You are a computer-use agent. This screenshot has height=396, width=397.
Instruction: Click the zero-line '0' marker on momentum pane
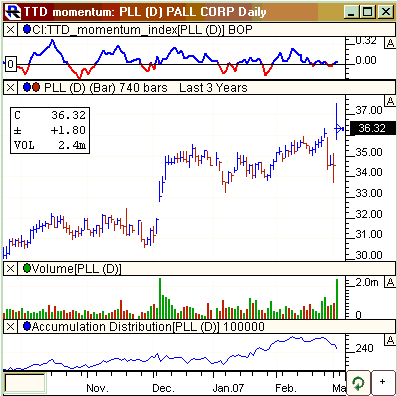(10, 64)
